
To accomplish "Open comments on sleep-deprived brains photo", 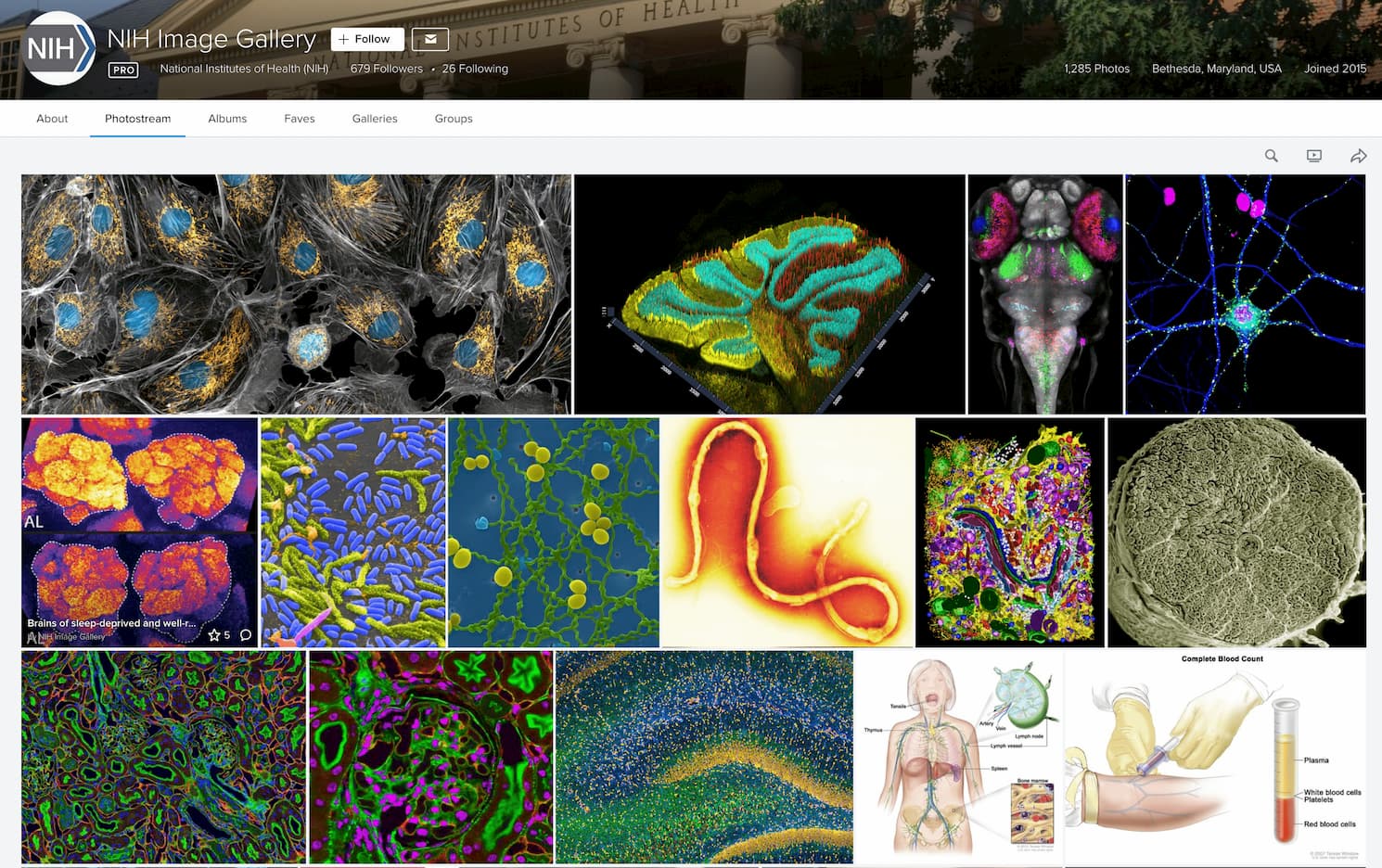I will coord(246,635).
